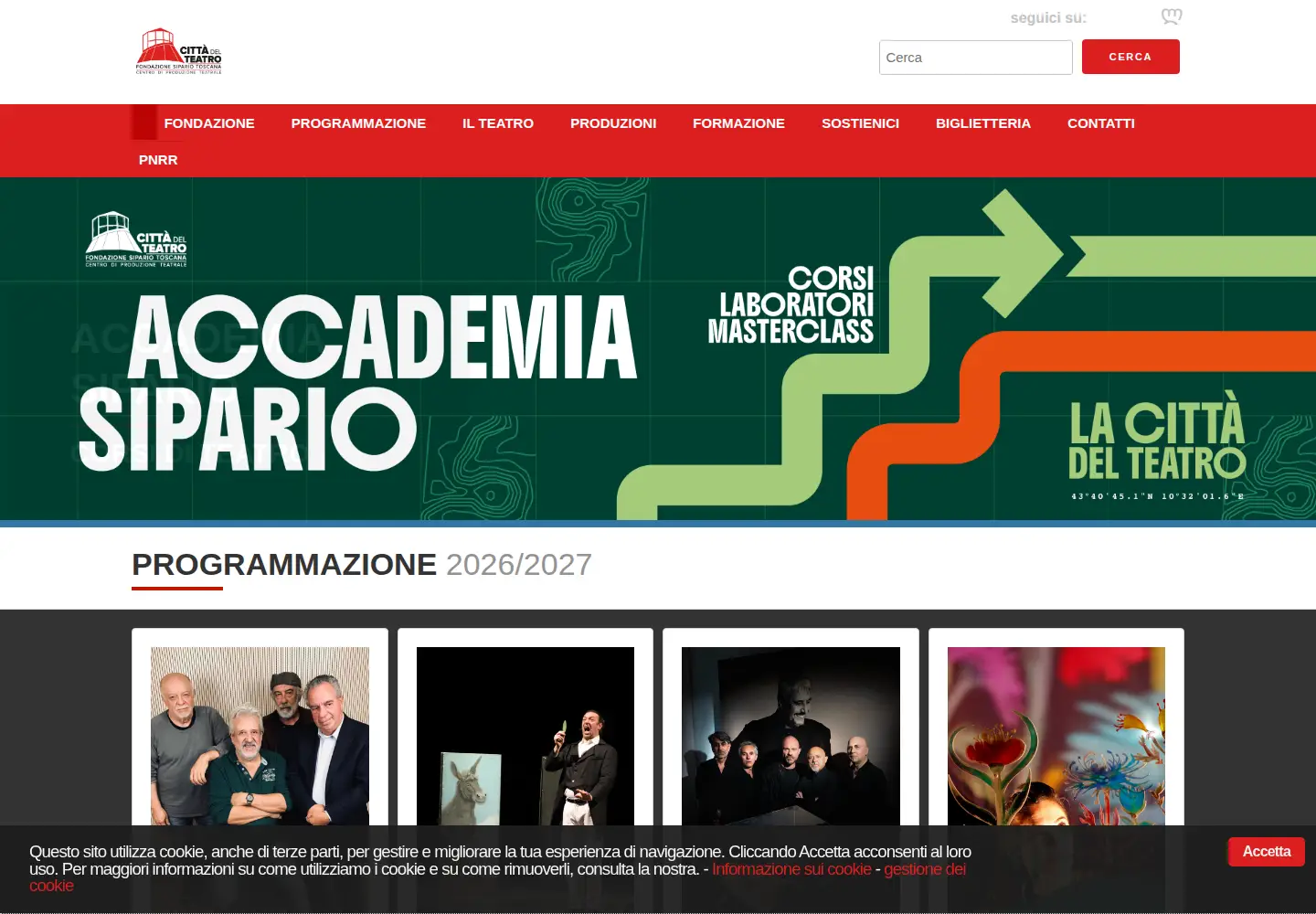Open the BIGLIETTERIA page

(x=983, y=123)
